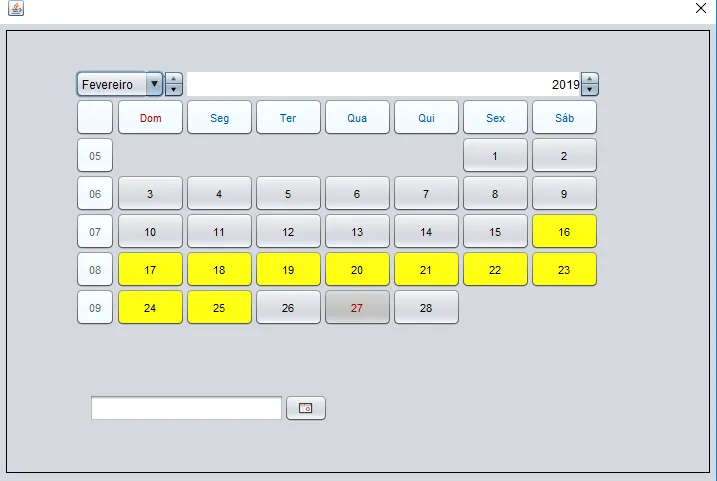This screenshot has width=717, height=481.
Task: Select week number 07 cell
Action: pos(95,231)
